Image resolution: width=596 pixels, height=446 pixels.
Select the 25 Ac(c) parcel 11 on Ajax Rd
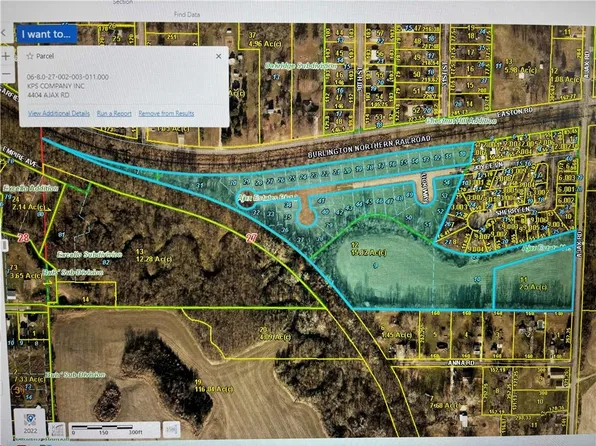[533, 284]
